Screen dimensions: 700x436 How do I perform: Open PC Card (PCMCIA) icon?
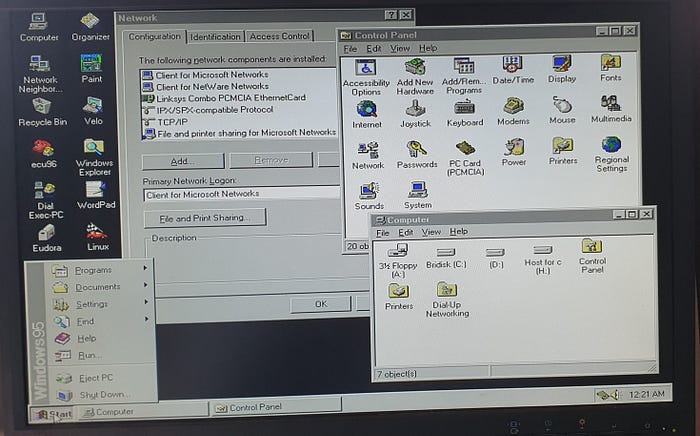coord(465,158)
